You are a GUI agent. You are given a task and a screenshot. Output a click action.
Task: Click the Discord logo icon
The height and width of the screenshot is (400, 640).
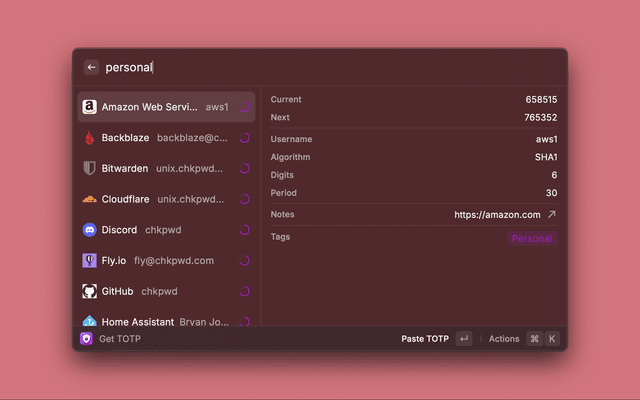89,230
